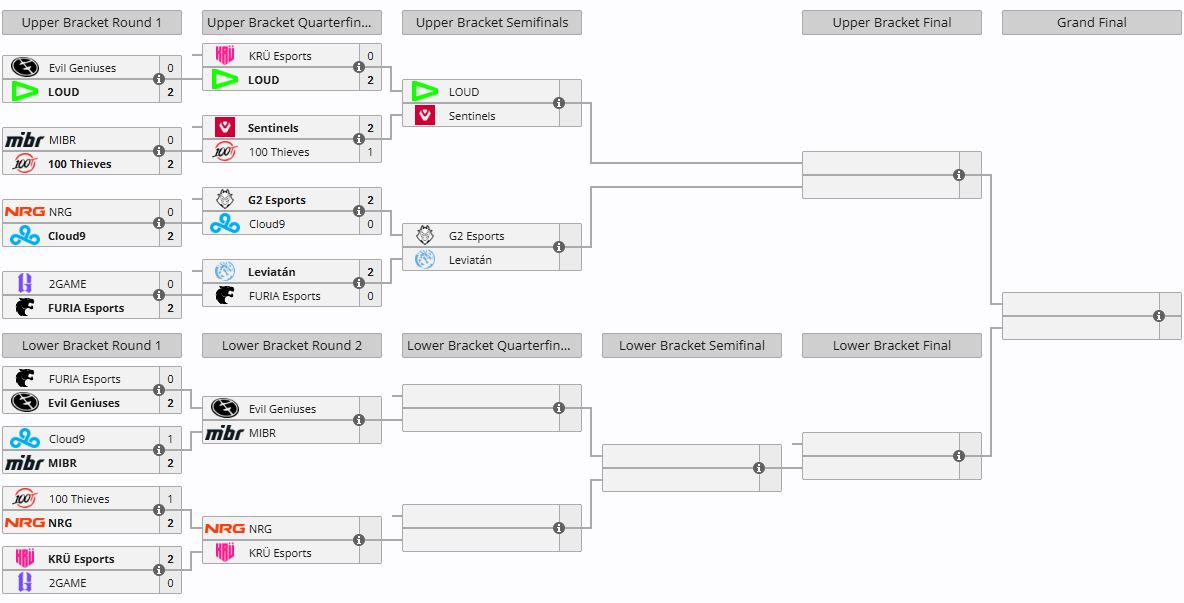This screenshot has width=1184, height=603.
Task: Open Lower Bracket Final match info icon
Action: coord(959,456)
